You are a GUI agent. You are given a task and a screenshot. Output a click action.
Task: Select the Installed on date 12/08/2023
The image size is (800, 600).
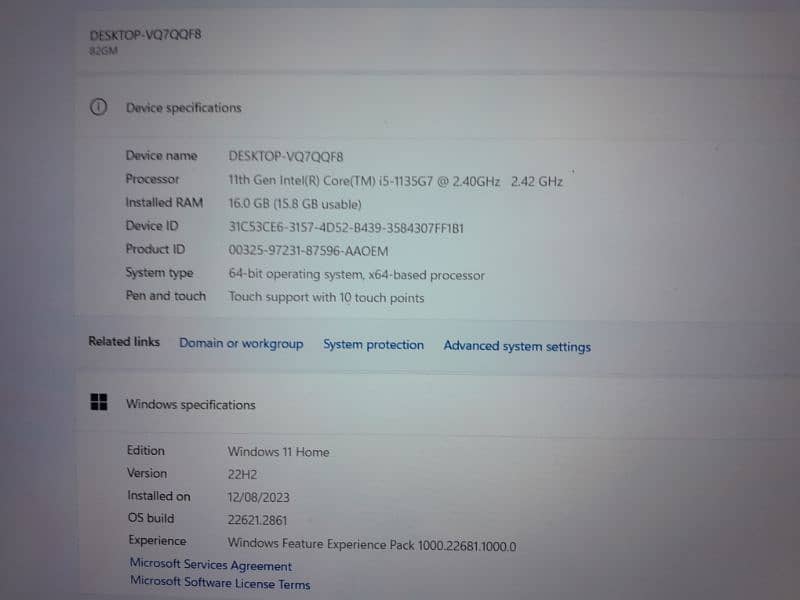259,497
